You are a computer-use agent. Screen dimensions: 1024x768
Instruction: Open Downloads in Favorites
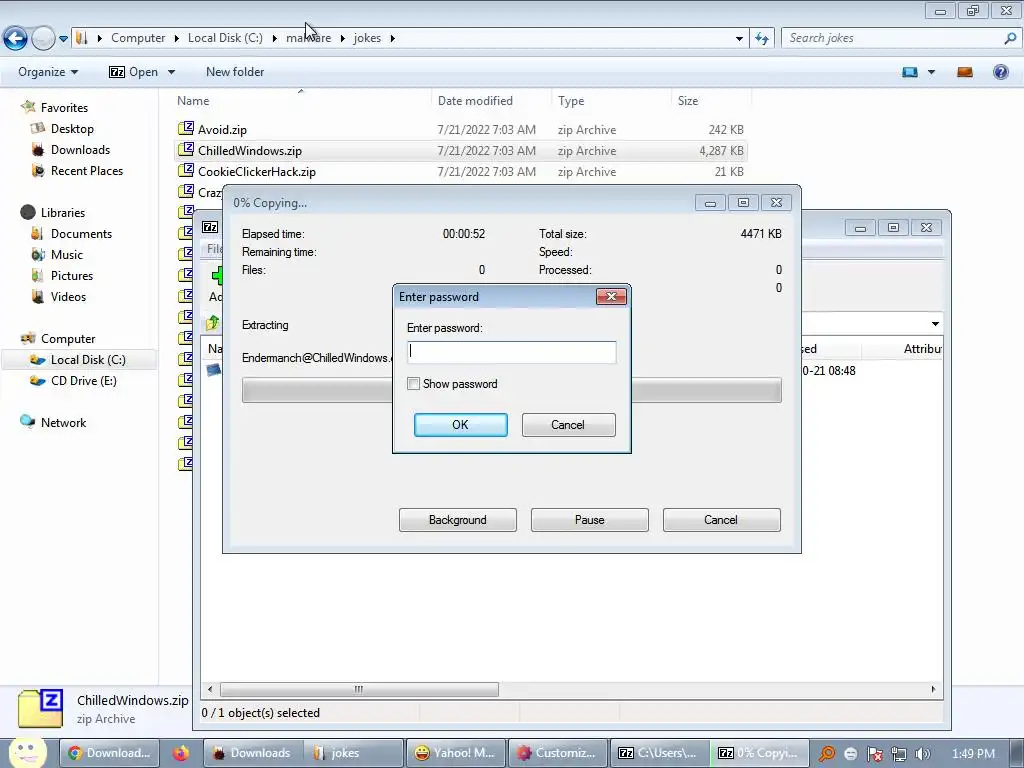80,150
